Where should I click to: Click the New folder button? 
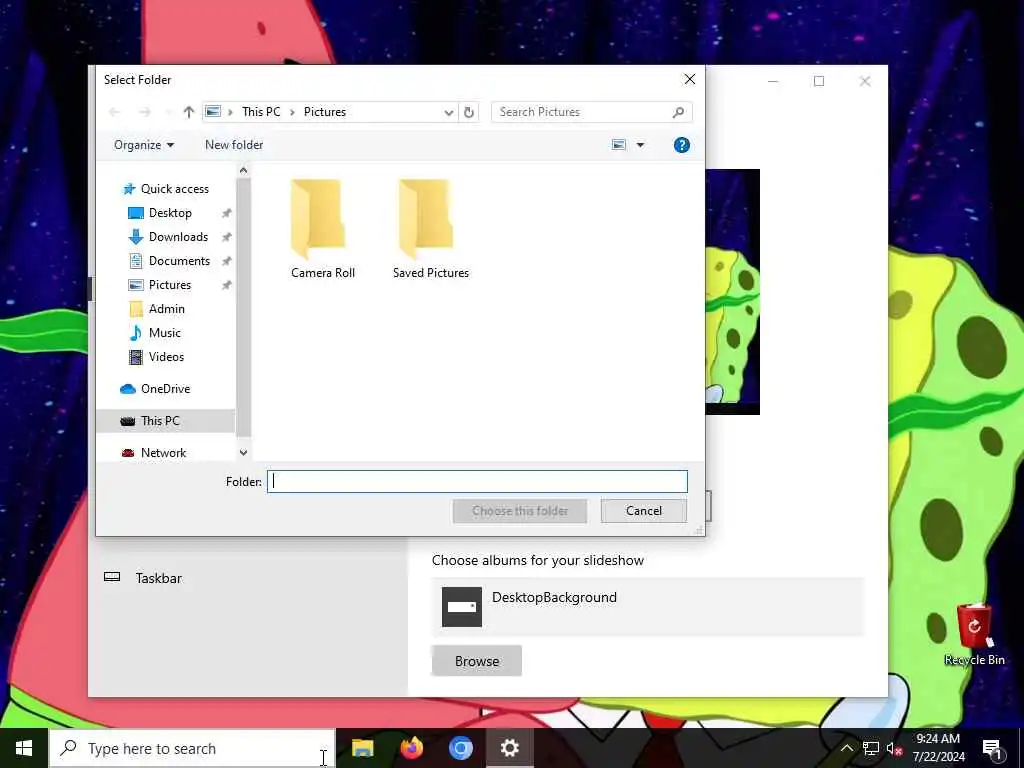[234, 145]
